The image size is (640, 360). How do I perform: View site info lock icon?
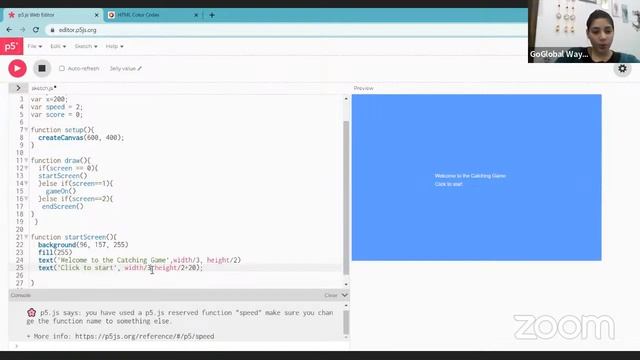52,30
